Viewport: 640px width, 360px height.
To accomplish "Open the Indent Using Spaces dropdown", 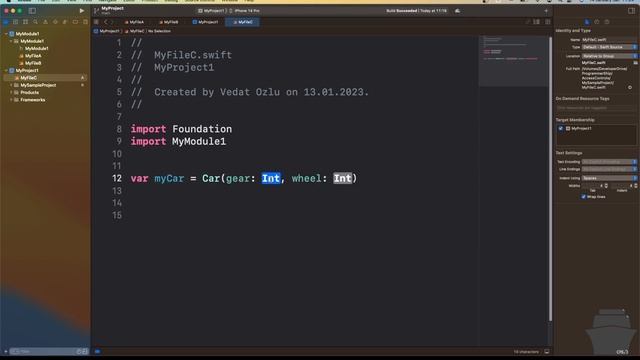I will (x=609, y=178).
